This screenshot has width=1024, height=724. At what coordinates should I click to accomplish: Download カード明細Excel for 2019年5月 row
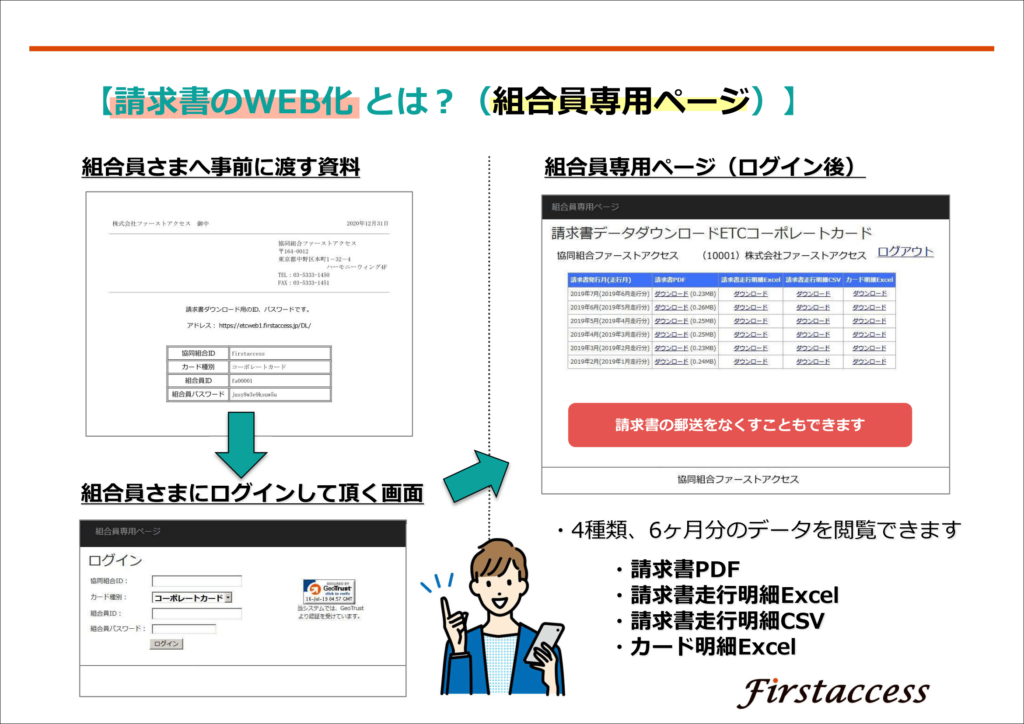point(869,321)
